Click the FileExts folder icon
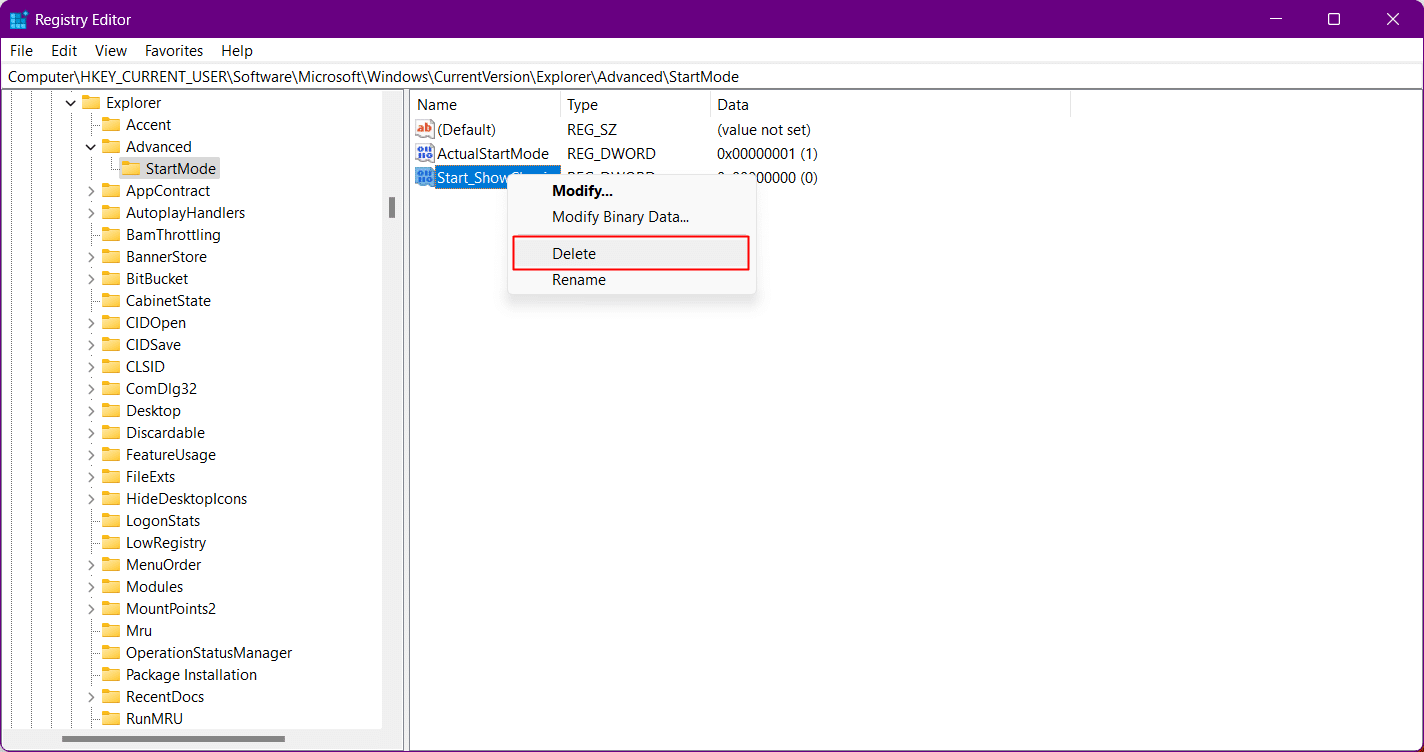 111,477
